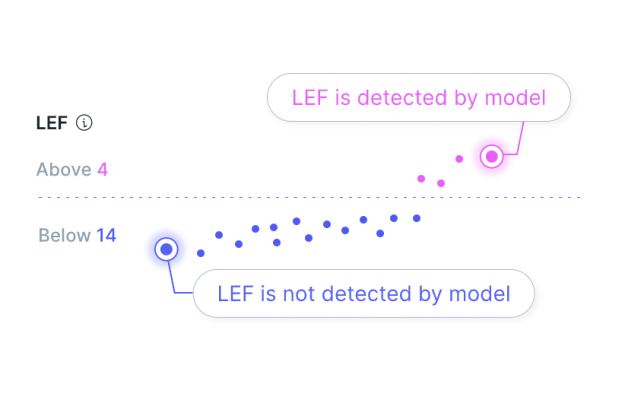Click the bold LEF heading
The height and width of the screenshot is (400, 625).
pyautogui.click(x=52, y=123)
